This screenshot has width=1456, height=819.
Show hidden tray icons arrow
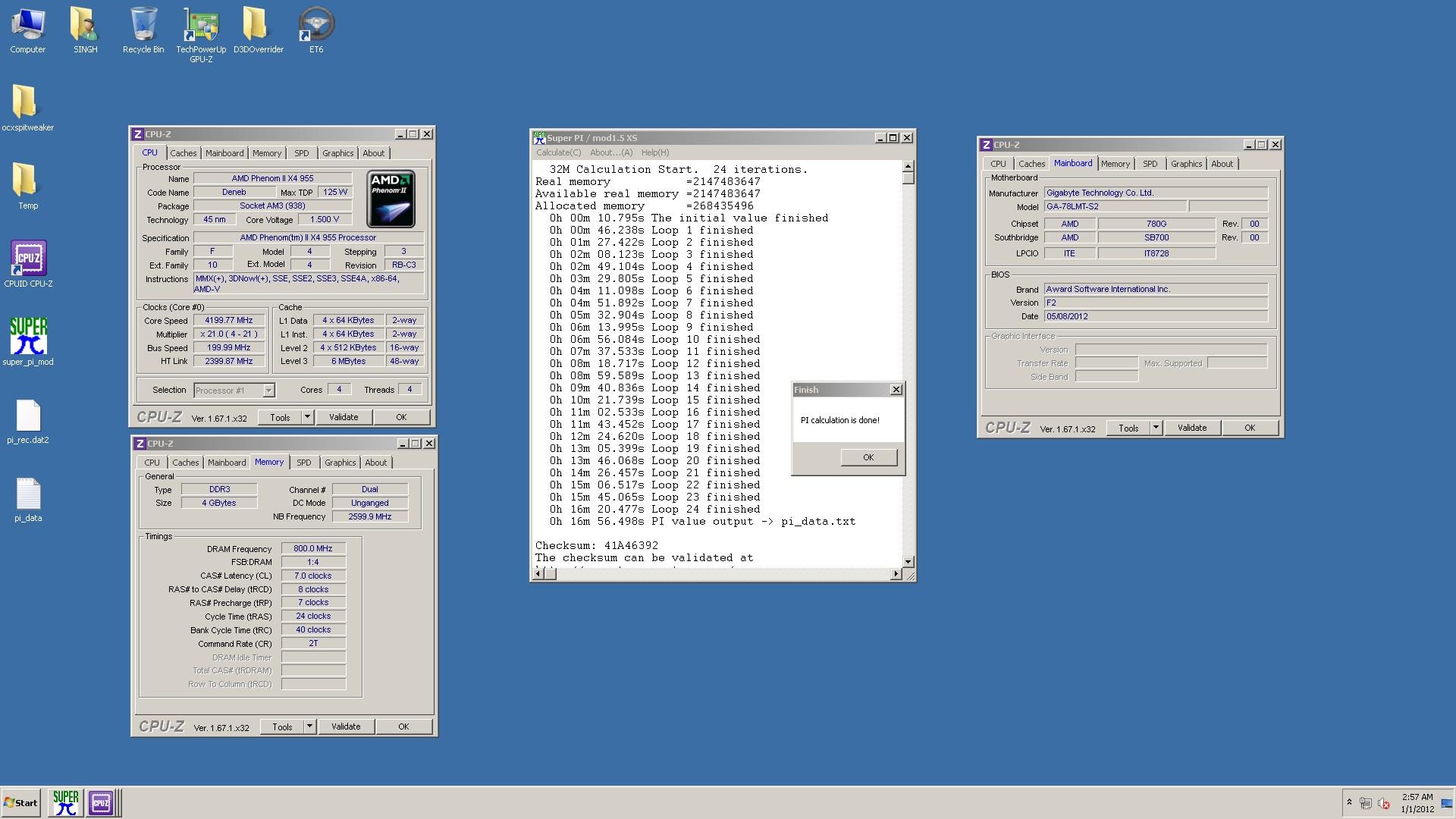(1349, 802)
